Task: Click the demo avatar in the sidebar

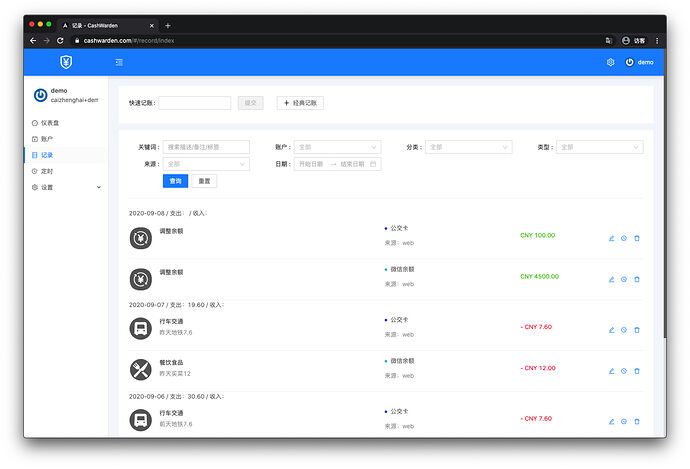Action: pyautogui.click(x=40, y=95)
